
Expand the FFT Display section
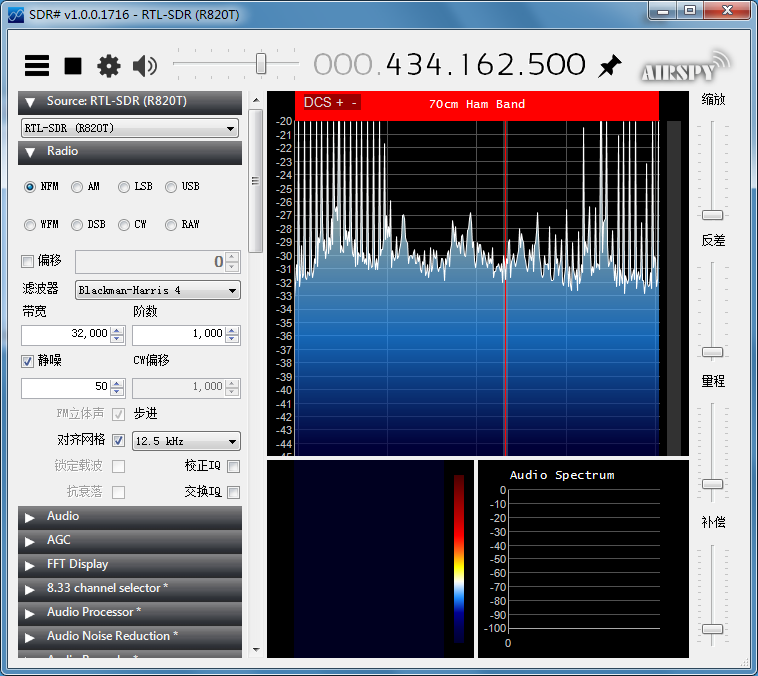point(130,565)
